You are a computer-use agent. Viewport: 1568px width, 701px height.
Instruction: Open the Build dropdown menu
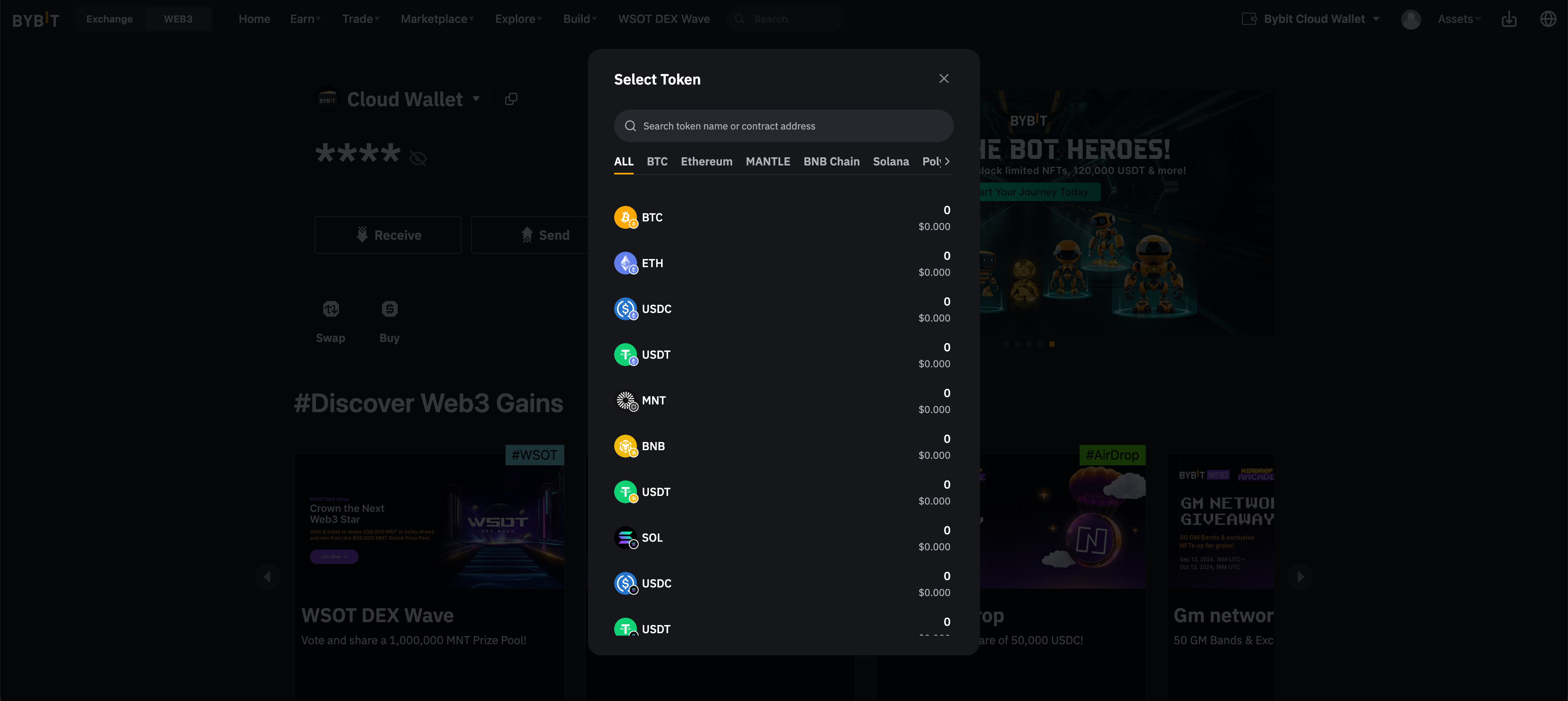tap(579, 19)
